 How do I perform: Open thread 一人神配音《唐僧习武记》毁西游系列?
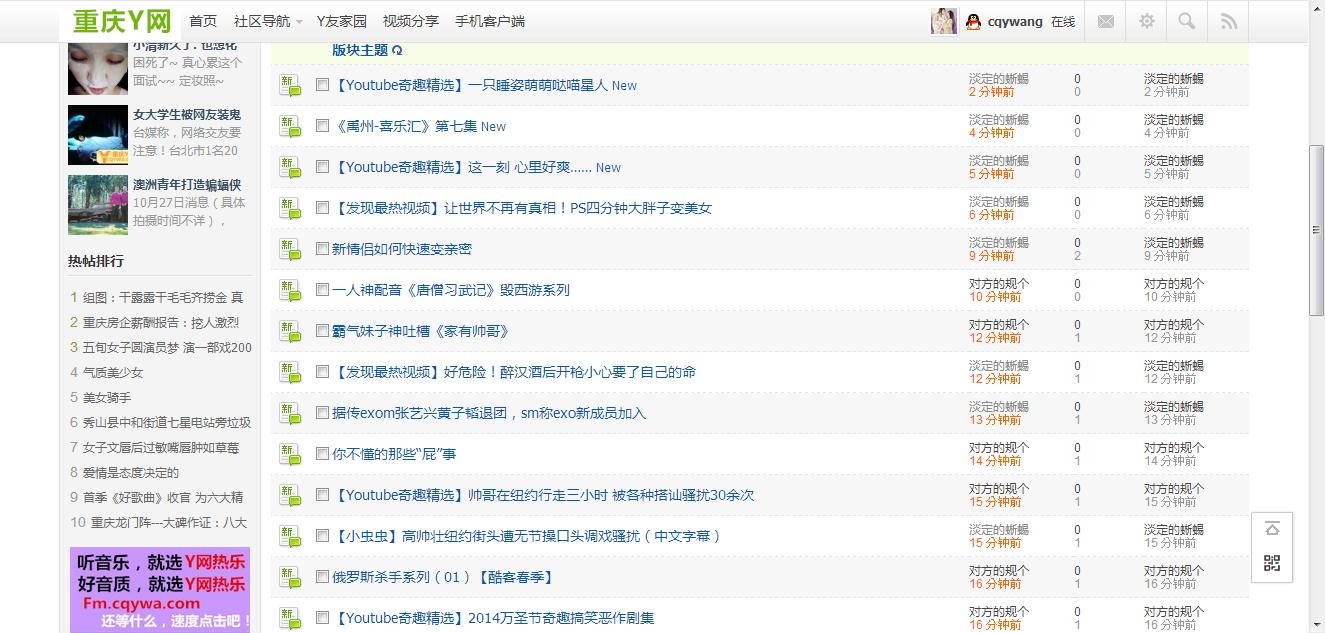(448, 290)
